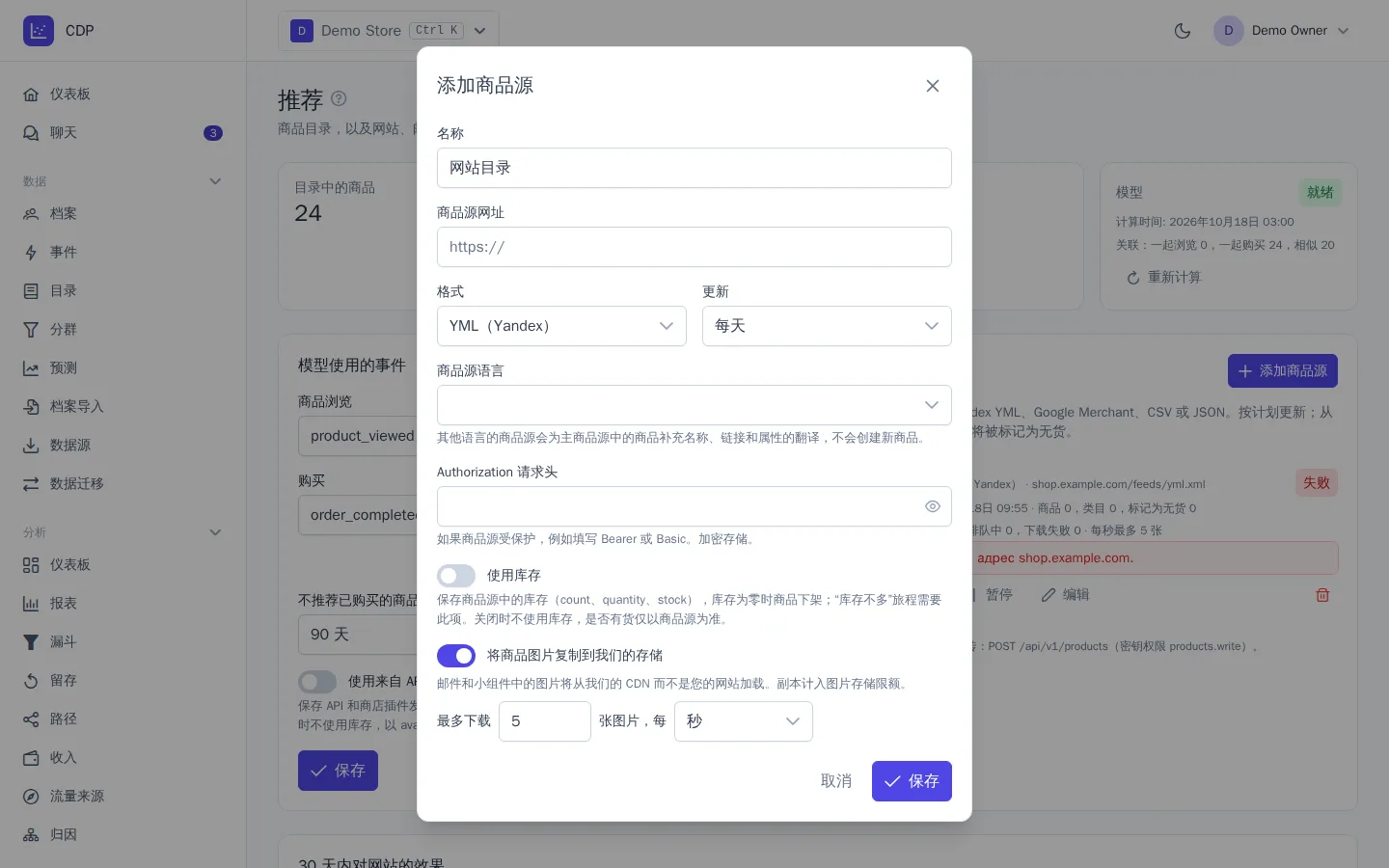Click the CDP logo icon
The image size is (1389, 868).
[39, 31]
